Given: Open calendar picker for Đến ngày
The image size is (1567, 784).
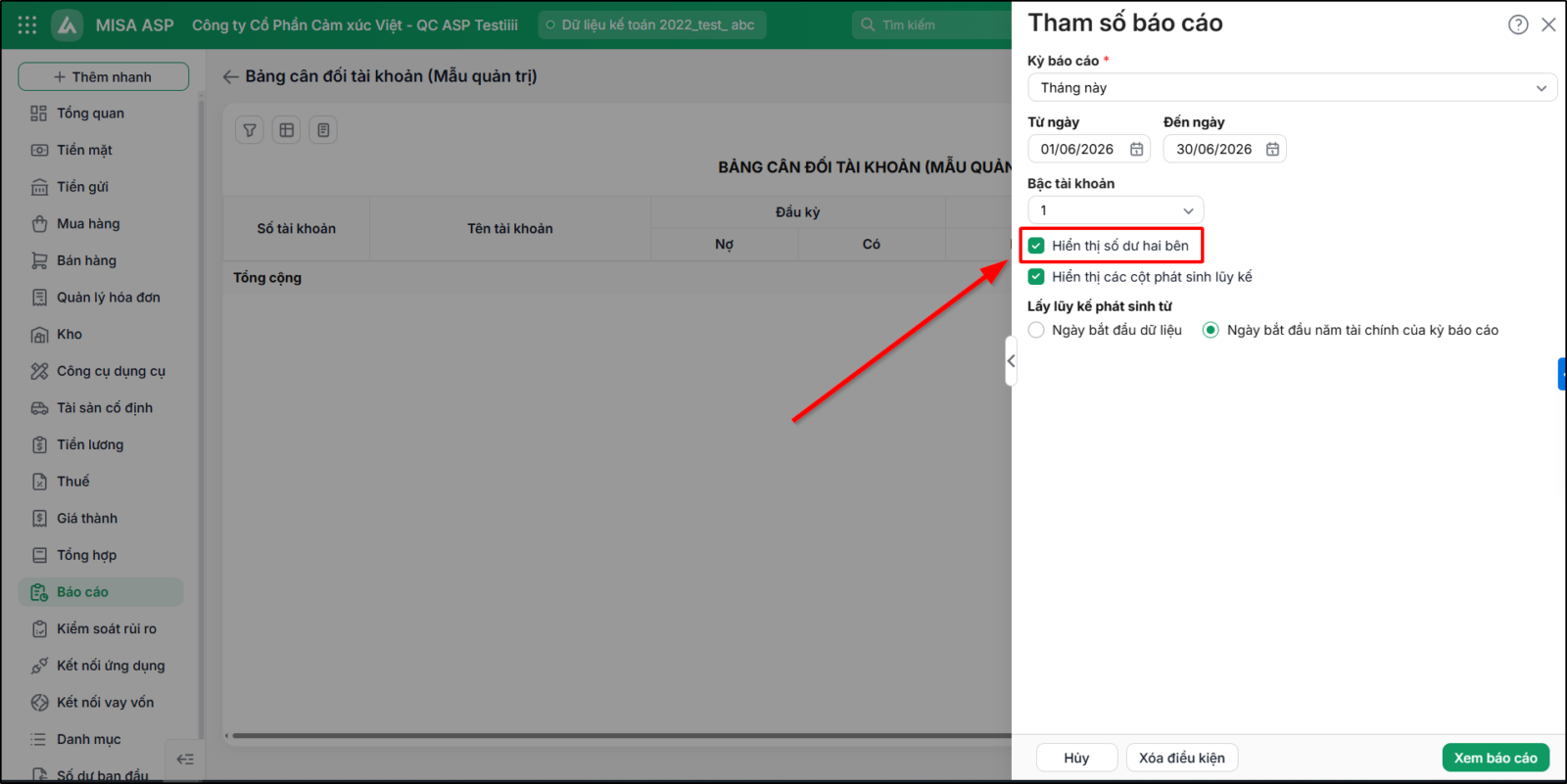Looking at the screenshot, I should click(x=1272, y=149).
